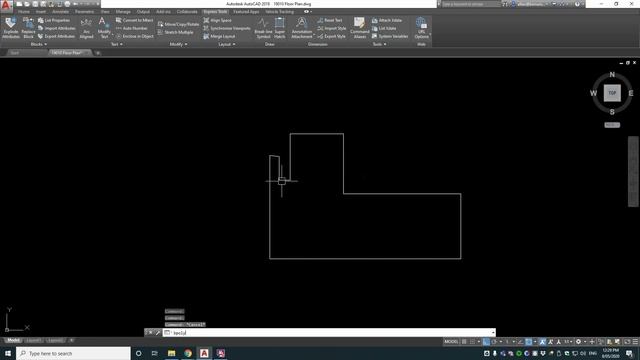The image size is (640, 360).
Task: Open the Windows Start menu
Action: (x=8, y=353)
